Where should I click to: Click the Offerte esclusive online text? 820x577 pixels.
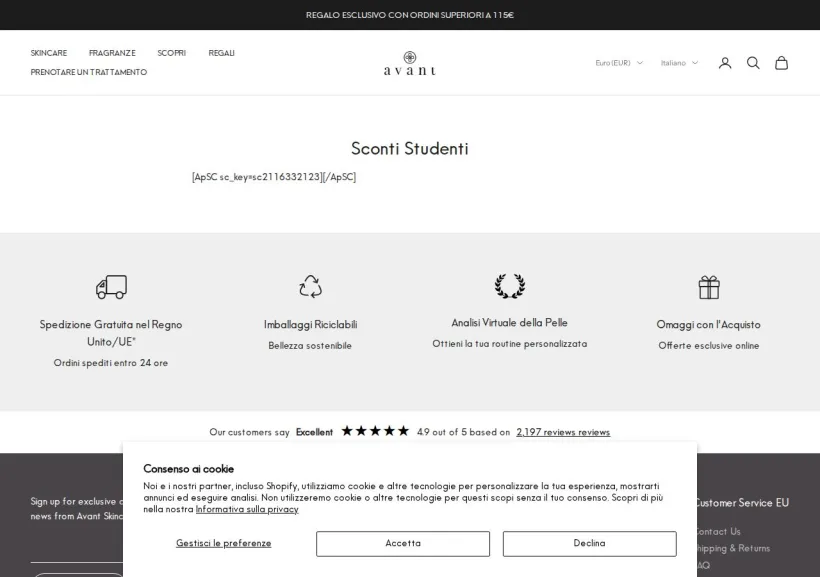[709, 346]
